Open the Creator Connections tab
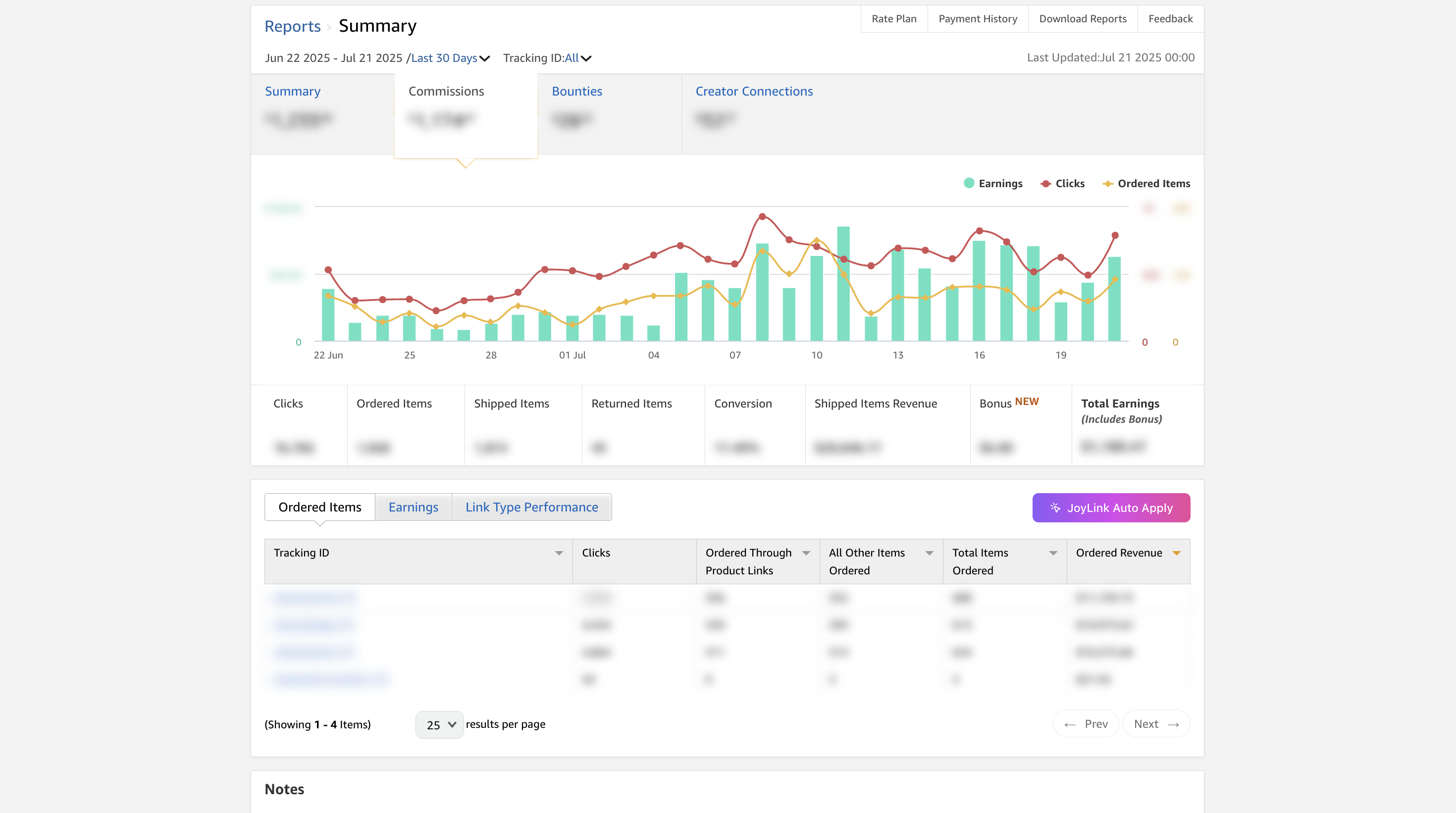The width and height of the screenshot is (1456, 813). (x=754, y=91)
